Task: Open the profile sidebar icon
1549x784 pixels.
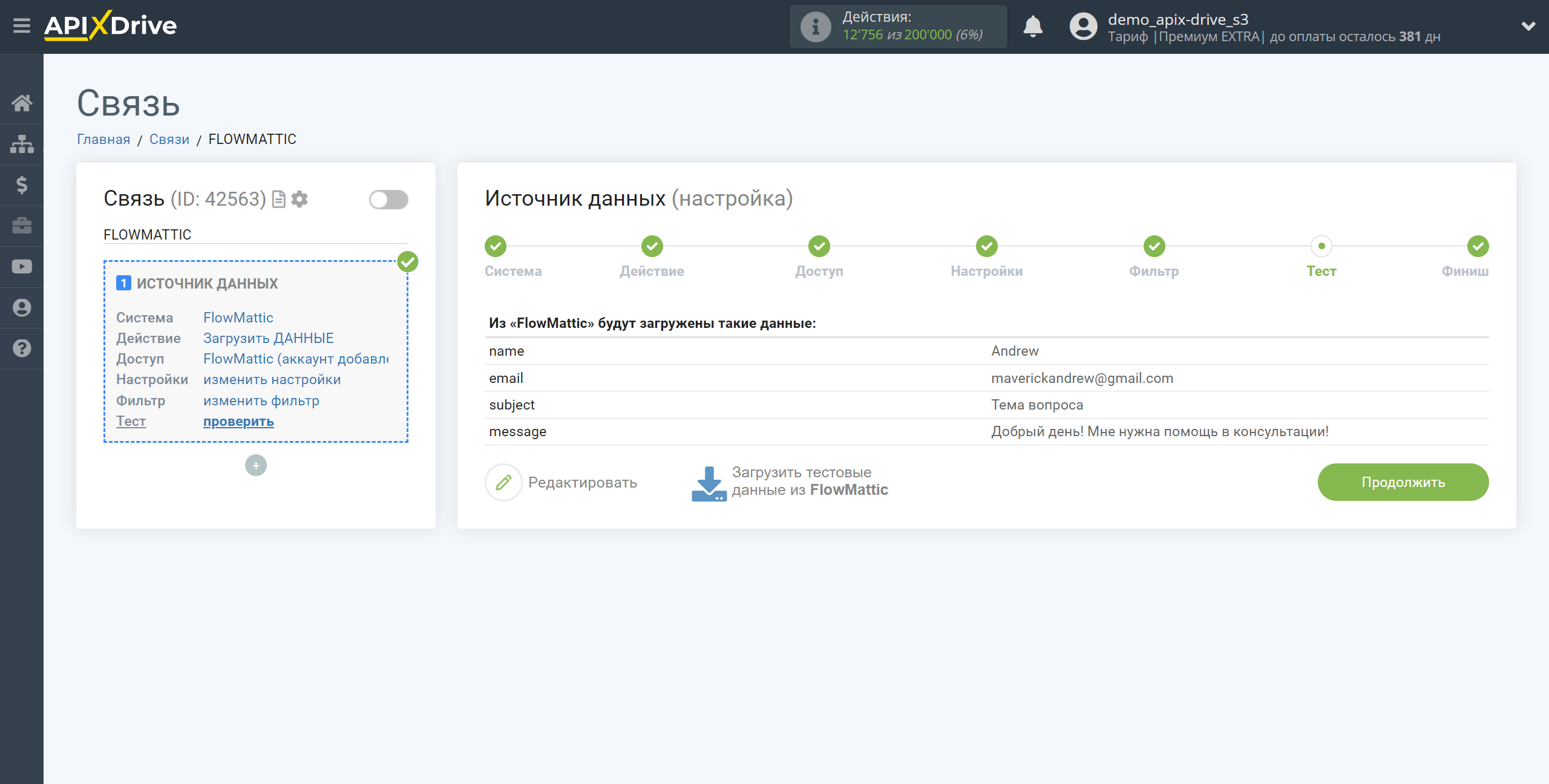Action: click(22, 307)
